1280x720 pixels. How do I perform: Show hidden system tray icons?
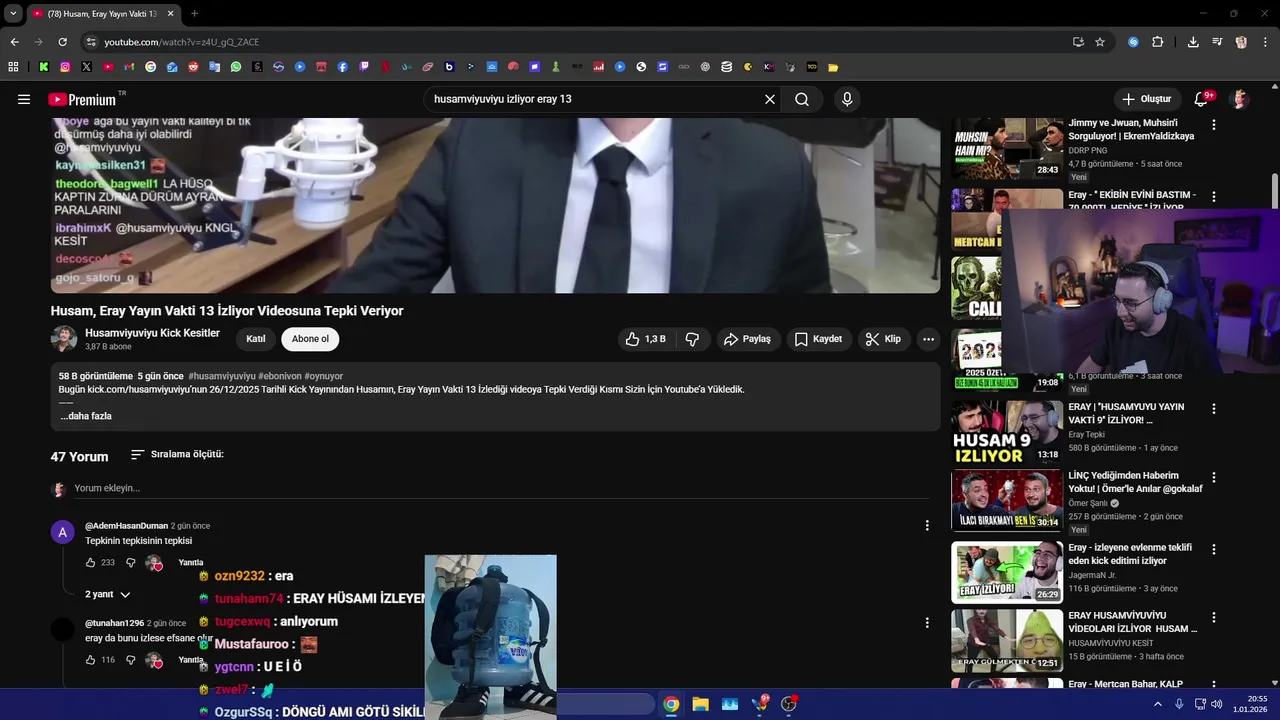(x=1158, y=704)
